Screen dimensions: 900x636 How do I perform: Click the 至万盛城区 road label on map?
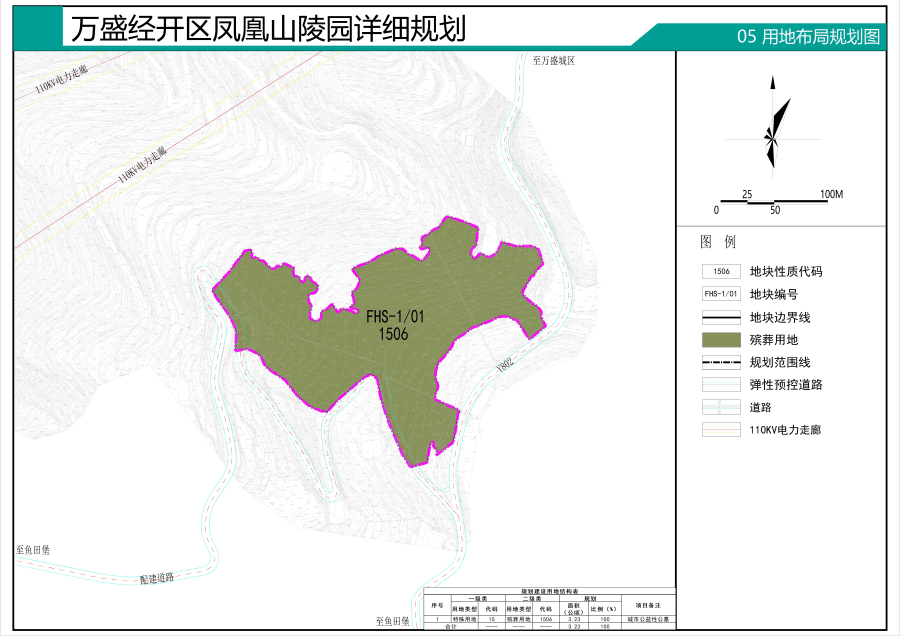click(554, 60)
